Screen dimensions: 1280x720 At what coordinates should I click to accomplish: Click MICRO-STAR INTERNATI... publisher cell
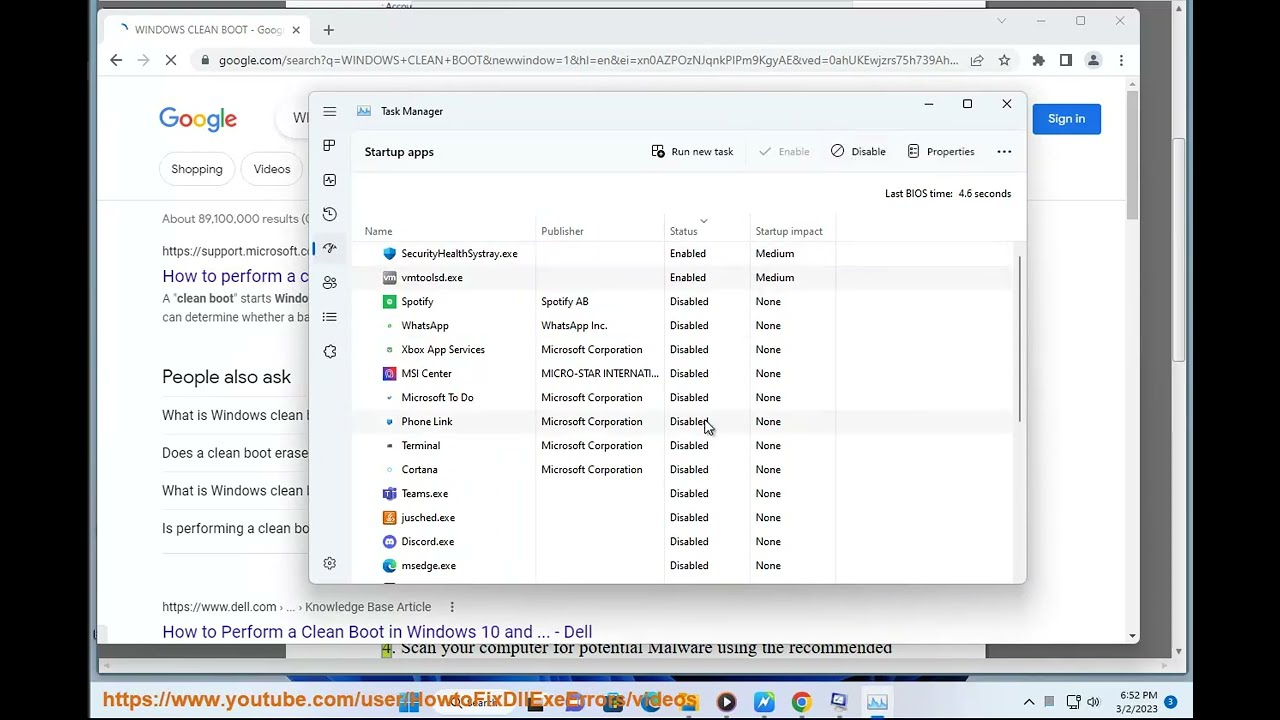(600, 373)
